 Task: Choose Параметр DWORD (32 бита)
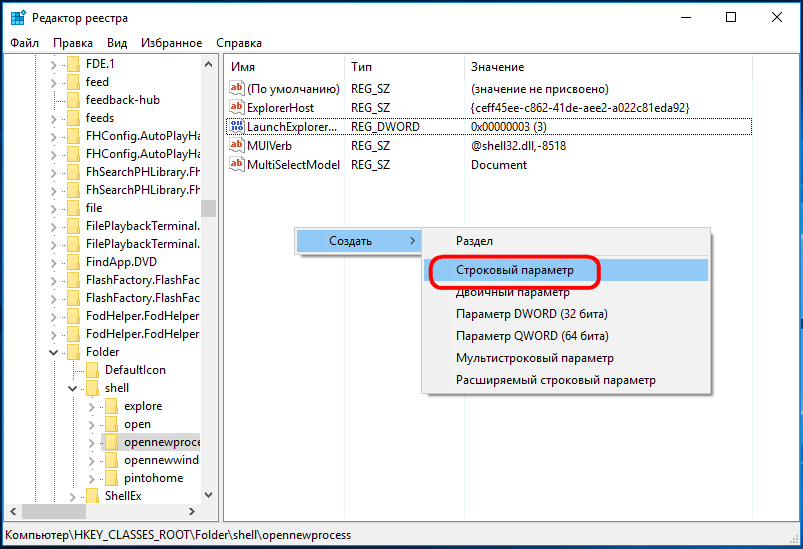(x=566, y=314)
